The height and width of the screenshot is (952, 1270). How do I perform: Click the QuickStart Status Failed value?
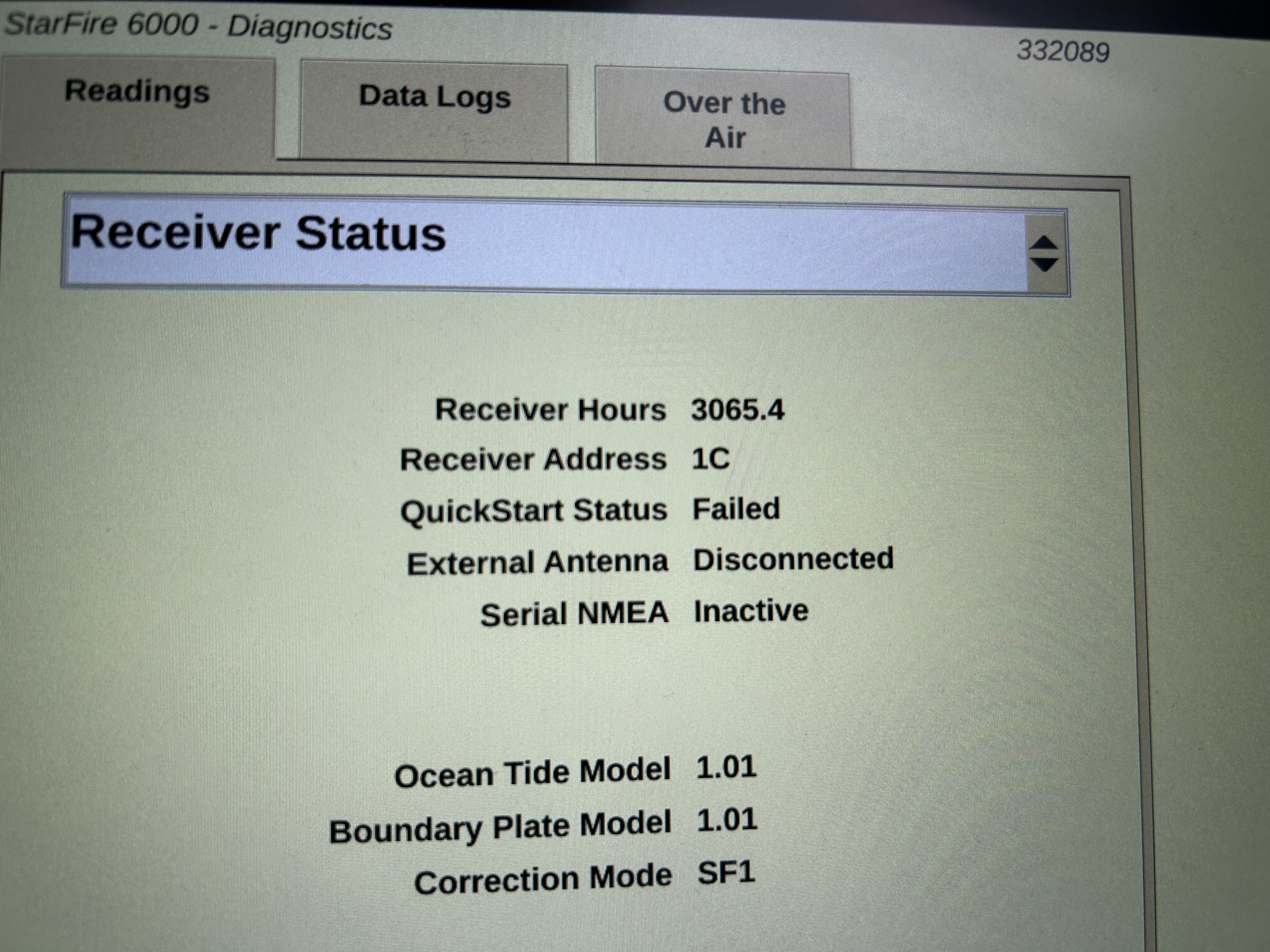pos(736,509)
